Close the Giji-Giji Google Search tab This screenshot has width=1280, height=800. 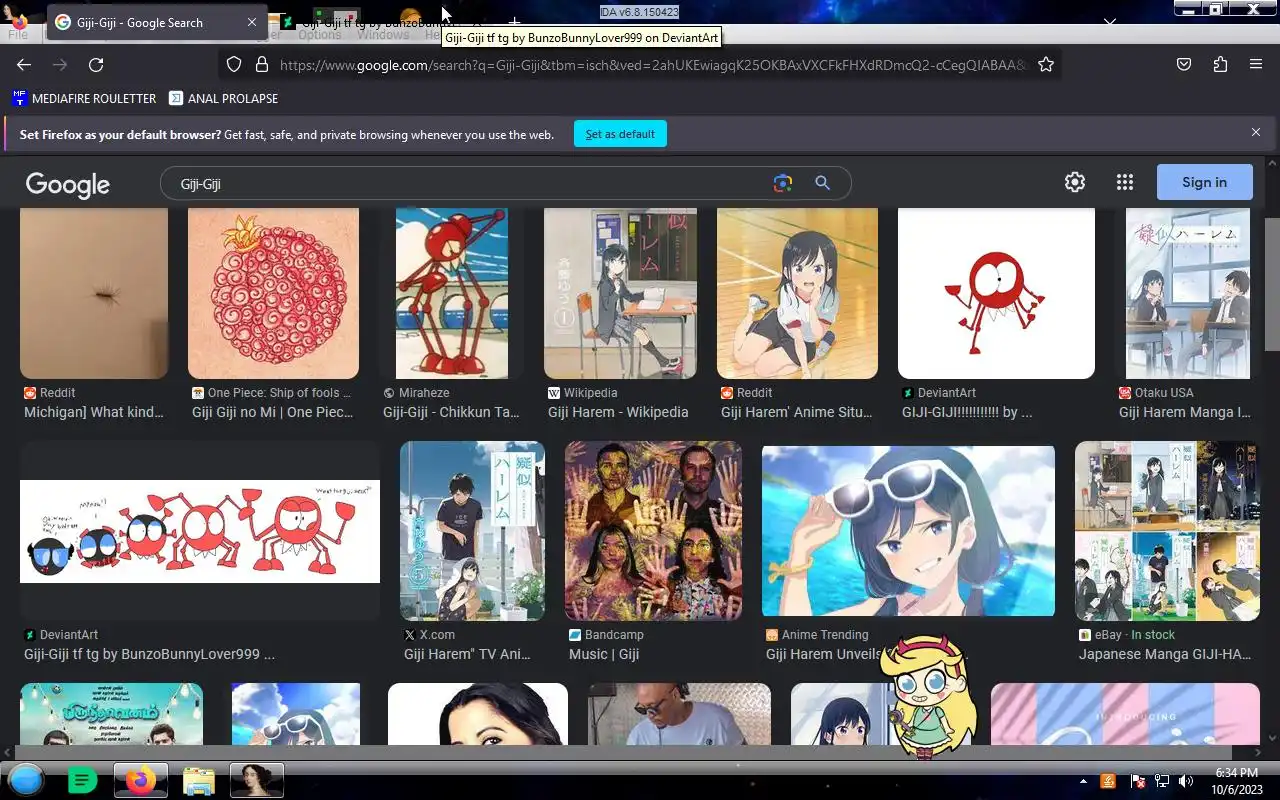coord(252,22)
